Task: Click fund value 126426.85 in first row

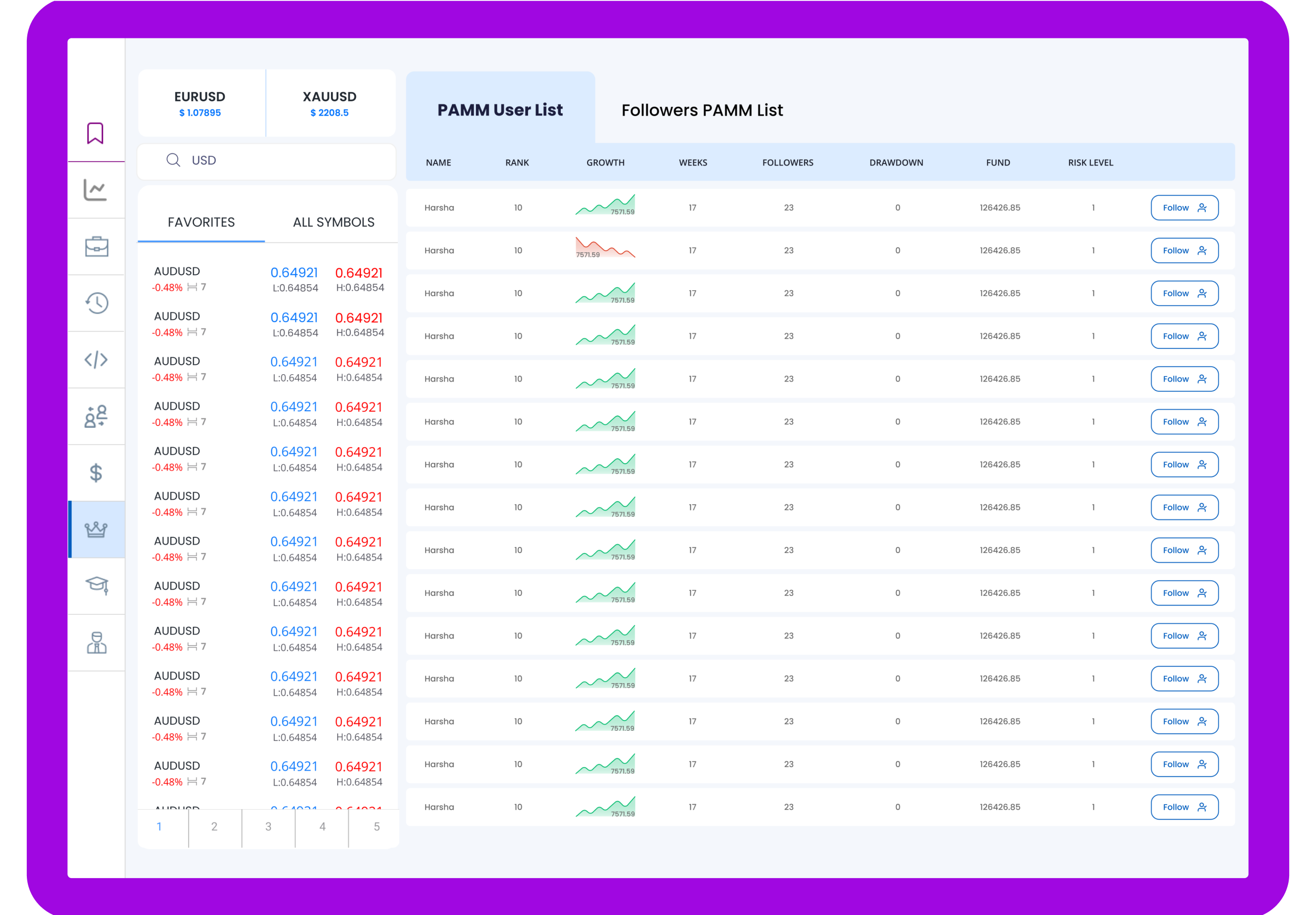Action: point(1000,208)
